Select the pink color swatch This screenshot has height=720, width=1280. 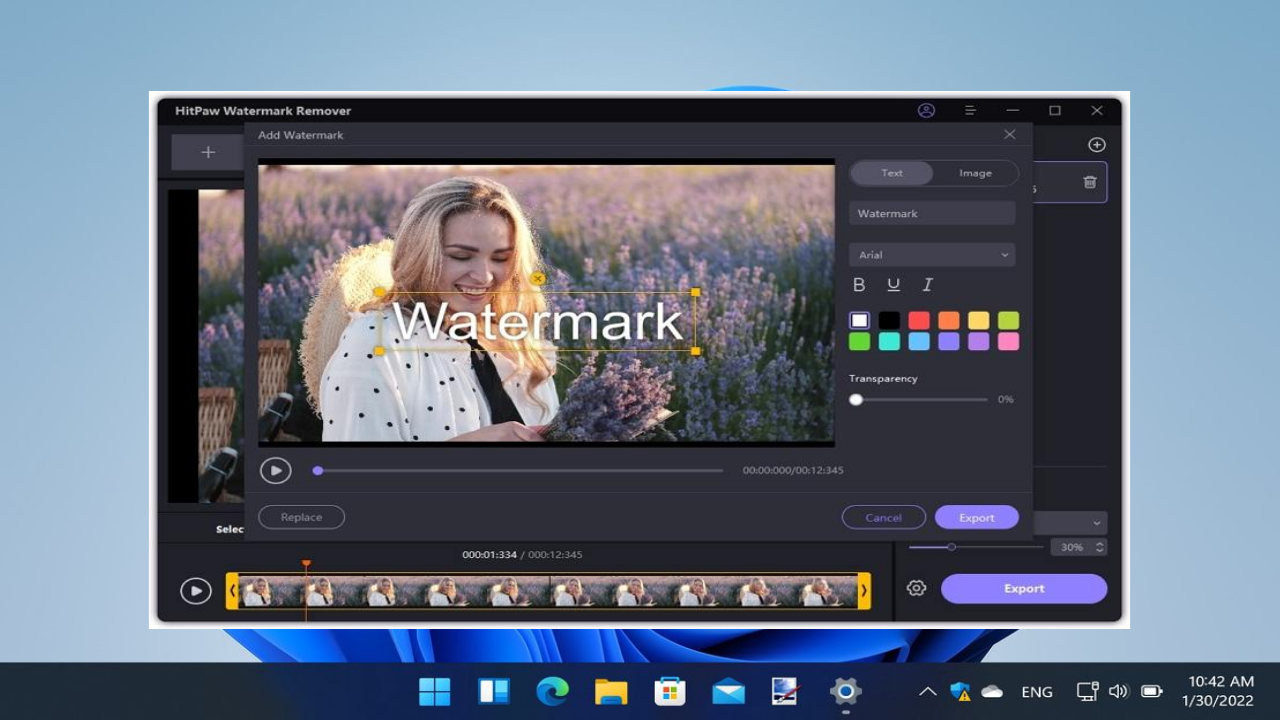pos(1009,341)
